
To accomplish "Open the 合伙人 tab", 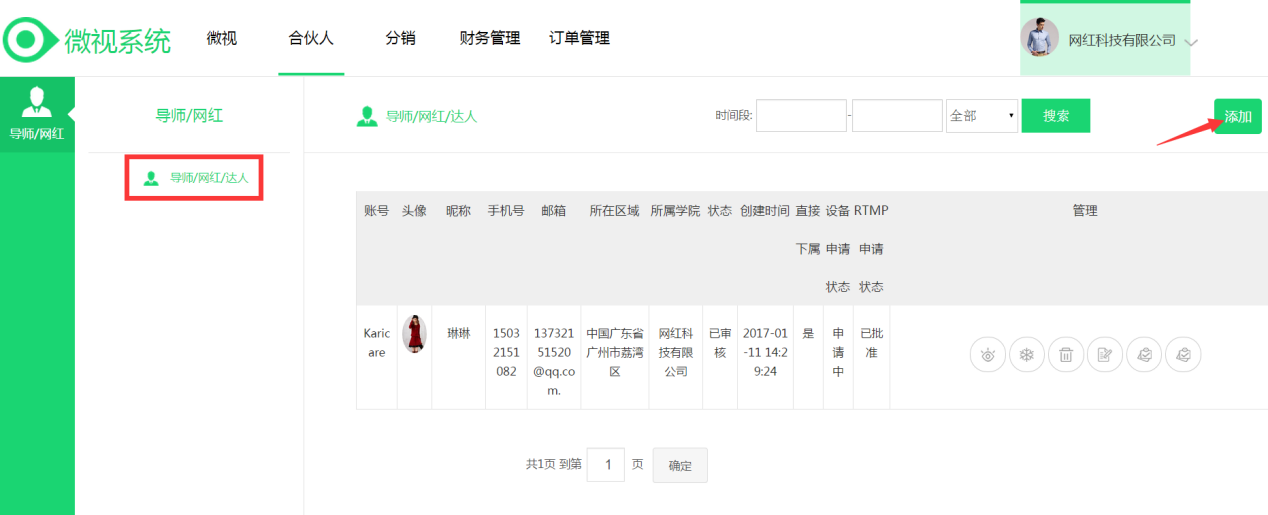I will (x=311, y=39).
